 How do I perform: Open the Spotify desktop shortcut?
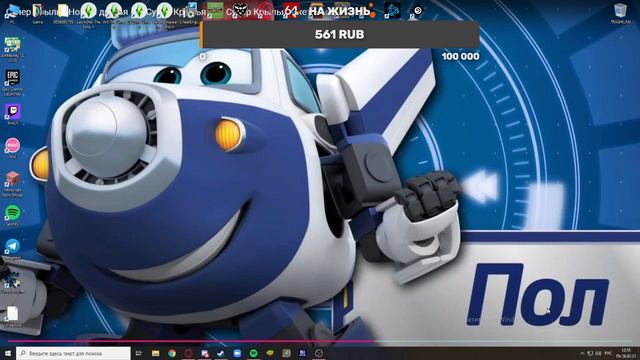(13, 213)
